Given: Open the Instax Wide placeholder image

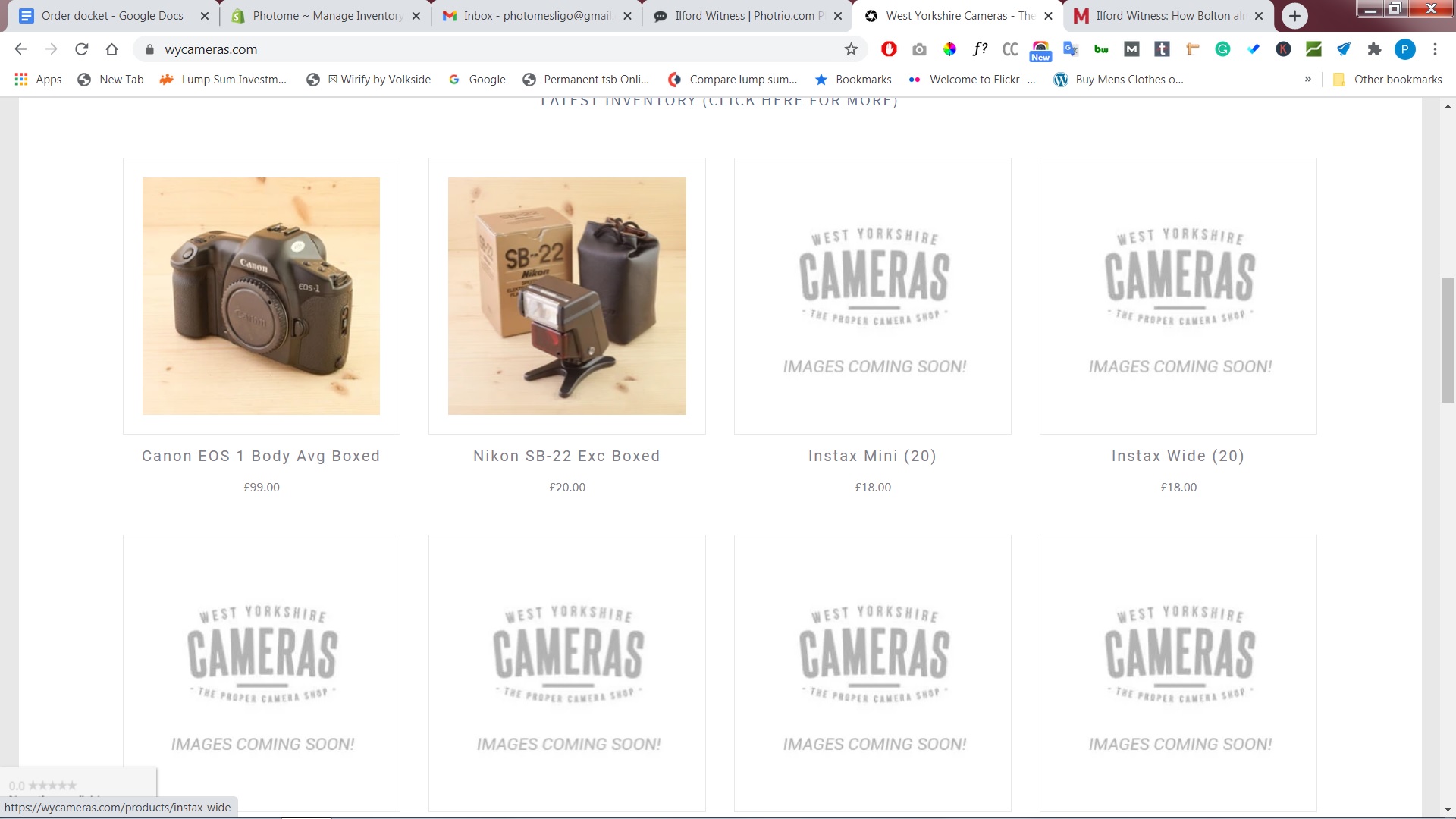Looking at the screenshot, I should (1178, 296).
